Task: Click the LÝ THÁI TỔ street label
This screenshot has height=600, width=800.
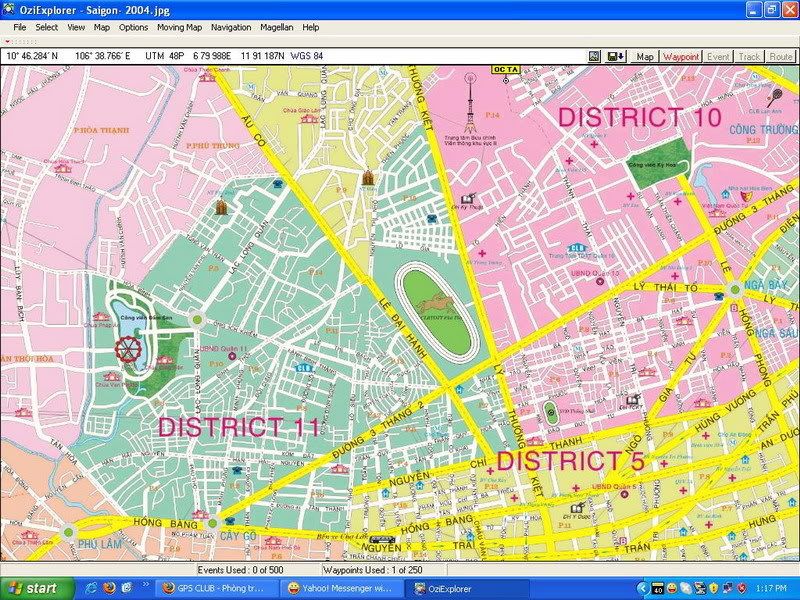Action: [x=666, y=287]
